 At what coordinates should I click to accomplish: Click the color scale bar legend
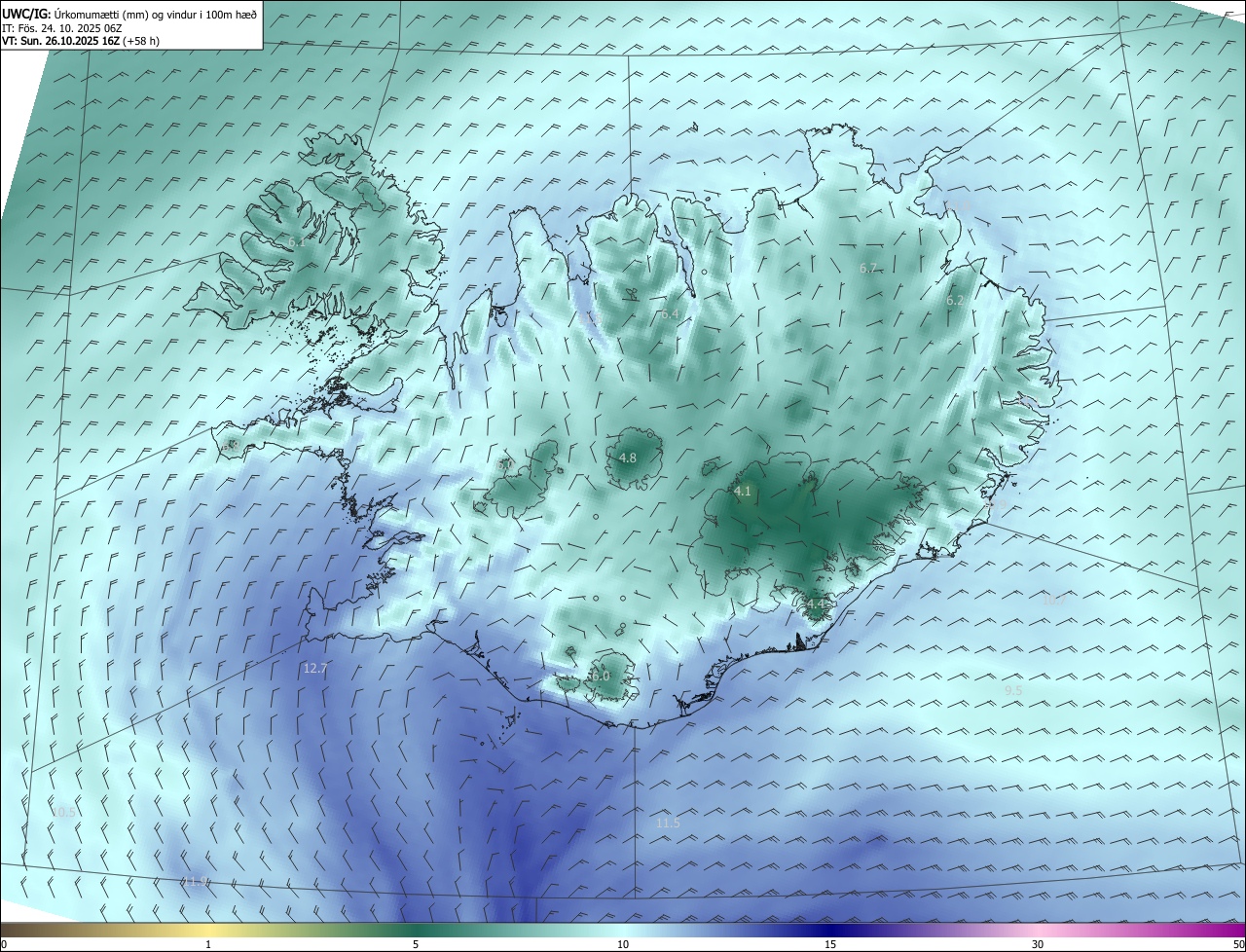pos(623,931)
